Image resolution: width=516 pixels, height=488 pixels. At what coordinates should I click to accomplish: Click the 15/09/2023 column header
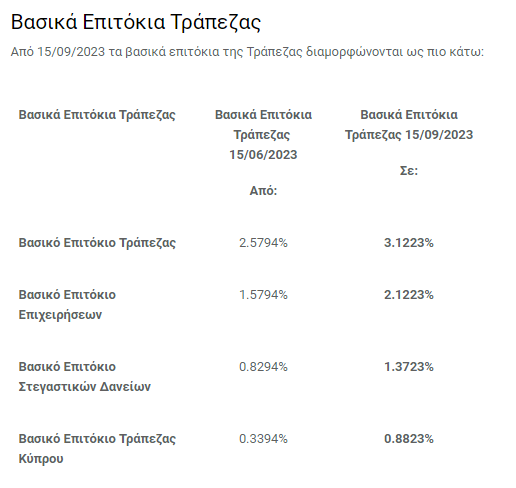[409, 125]
